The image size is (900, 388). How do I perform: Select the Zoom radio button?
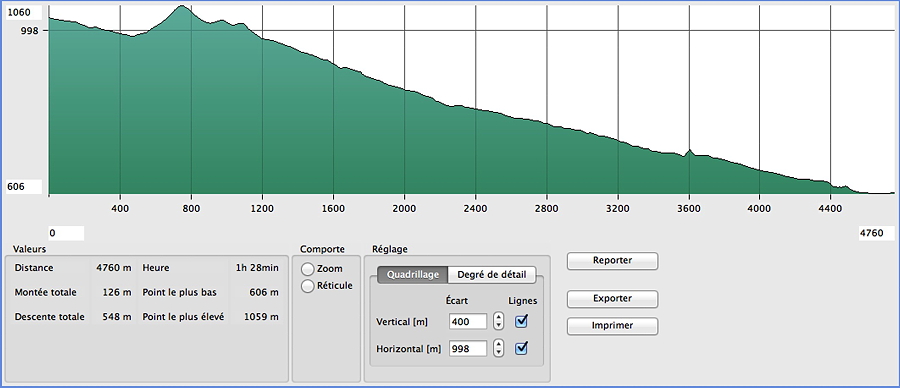coord(308,269)
